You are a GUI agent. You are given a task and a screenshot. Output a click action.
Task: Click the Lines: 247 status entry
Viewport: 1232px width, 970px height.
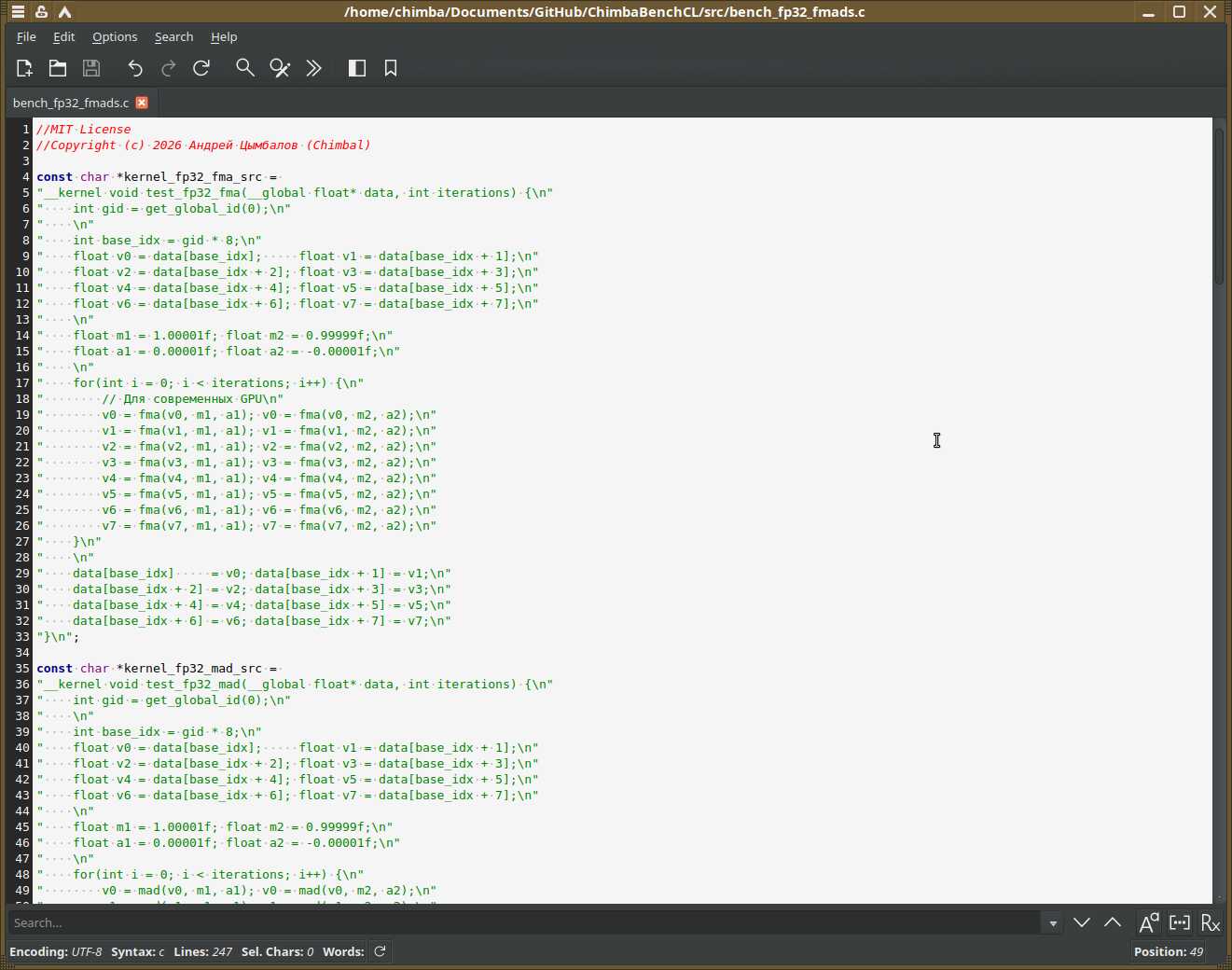pos(202,951)
